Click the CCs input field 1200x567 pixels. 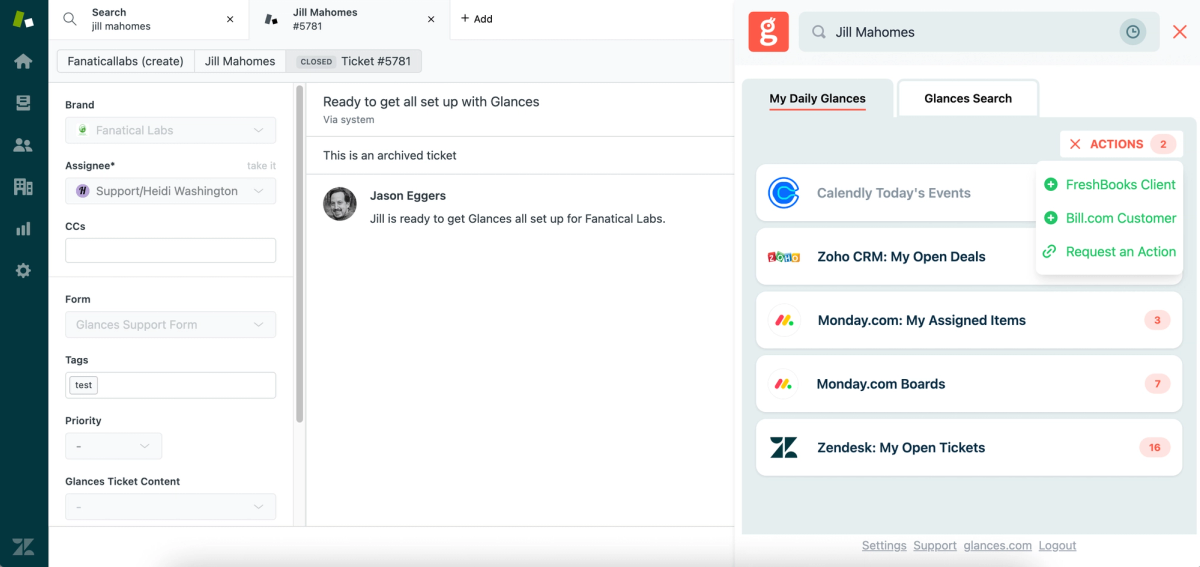pyautogui.click(x=170, y=251)
